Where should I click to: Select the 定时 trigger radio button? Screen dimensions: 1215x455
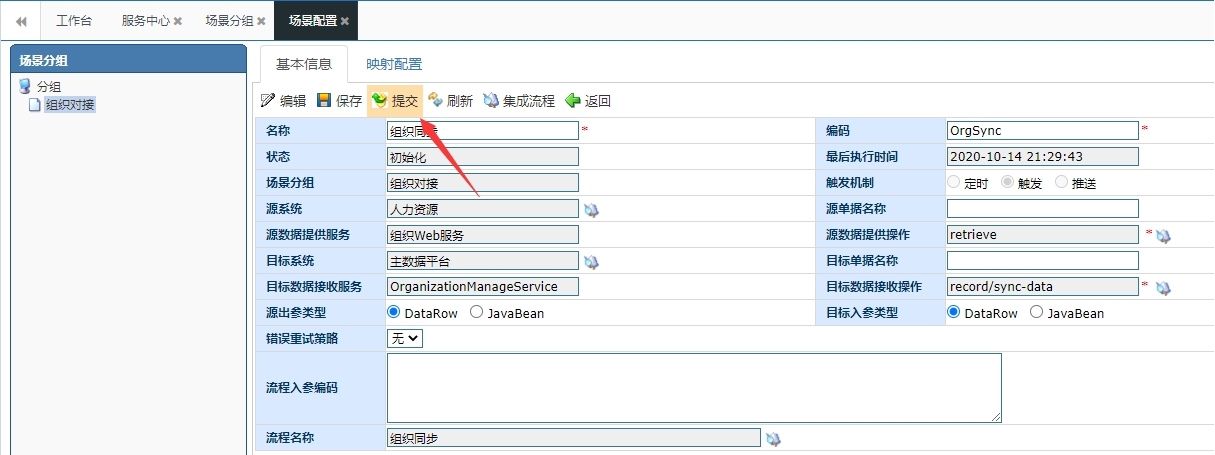coord(953,183)
